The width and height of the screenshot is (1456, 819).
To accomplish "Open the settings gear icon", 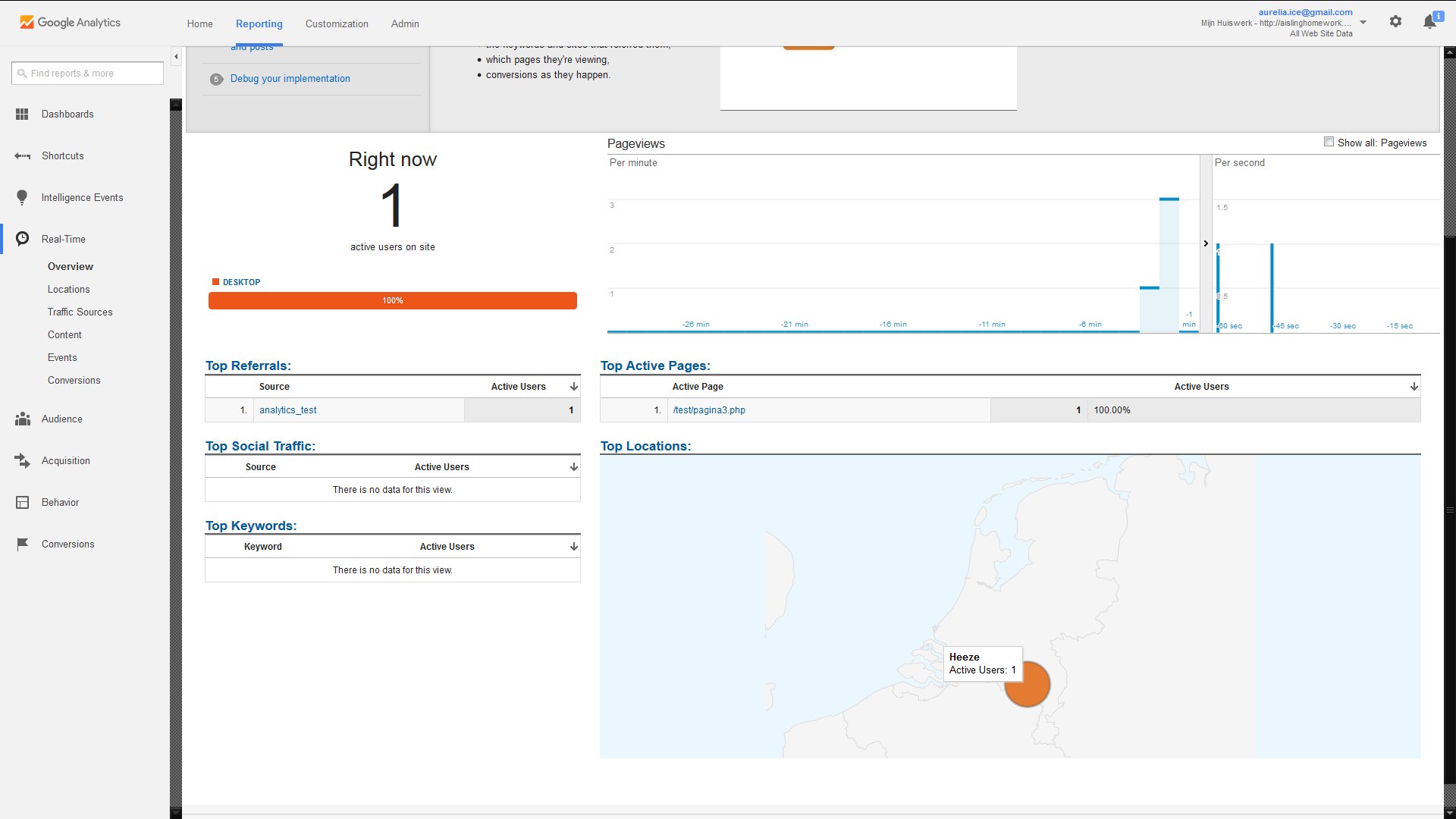I will coord(1395,22).
